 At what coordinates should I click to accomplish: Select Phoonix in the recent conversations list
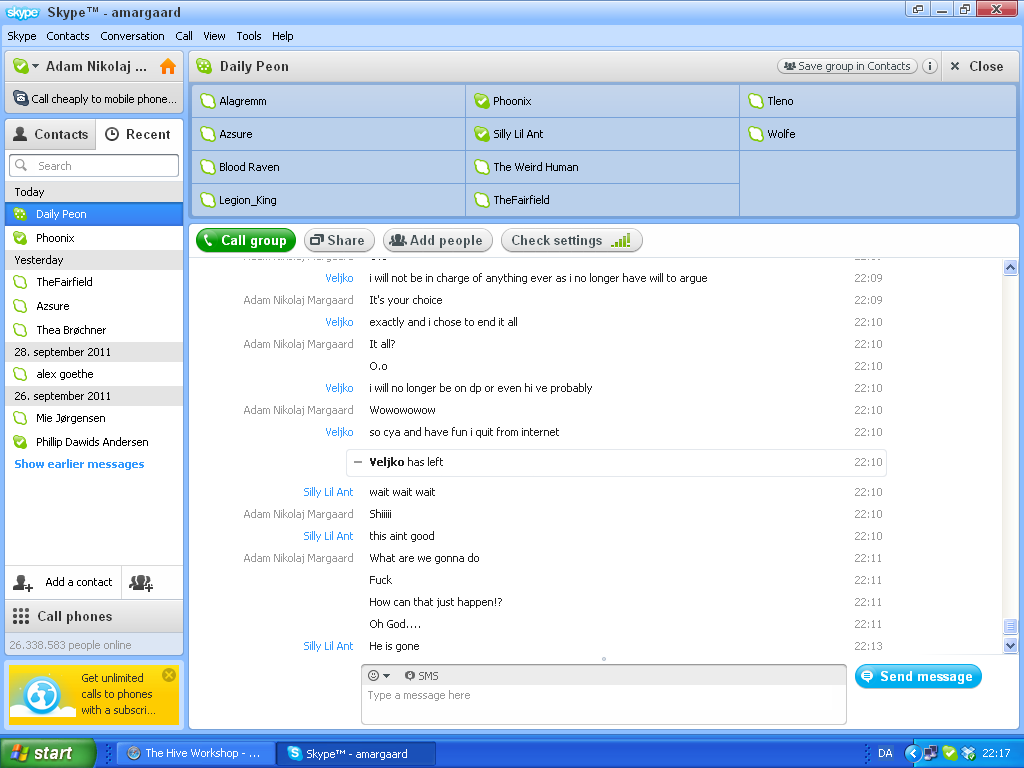94,238
